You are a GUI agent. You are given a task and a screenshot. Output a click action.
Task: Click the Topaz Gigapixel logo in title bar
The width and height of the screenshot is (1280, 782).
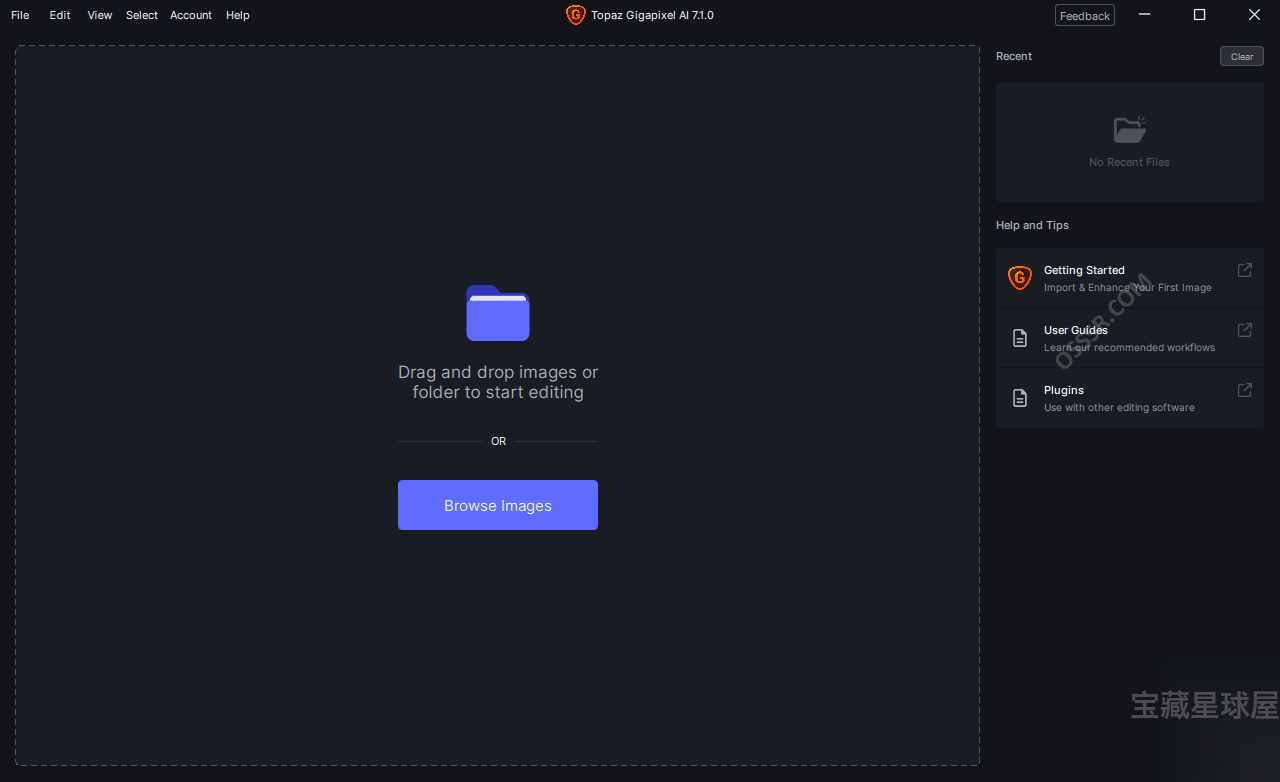575,15
